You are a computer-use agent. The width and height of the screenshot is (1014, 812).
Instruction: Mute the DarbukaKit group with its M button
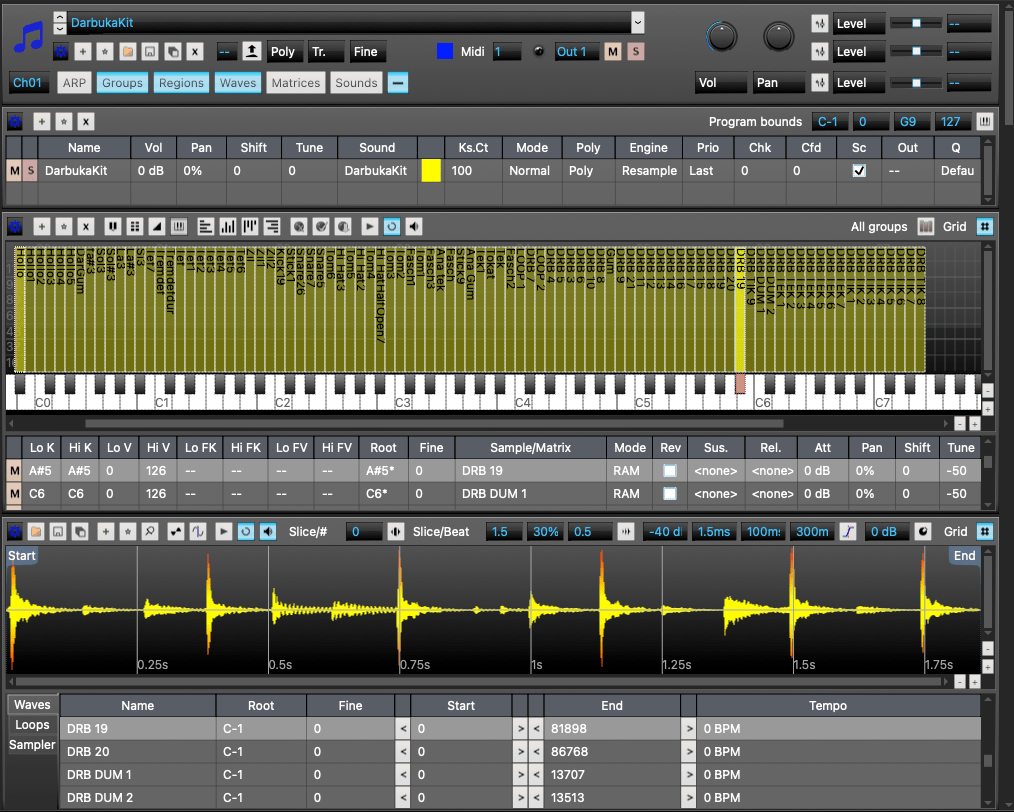click(14, 171)
